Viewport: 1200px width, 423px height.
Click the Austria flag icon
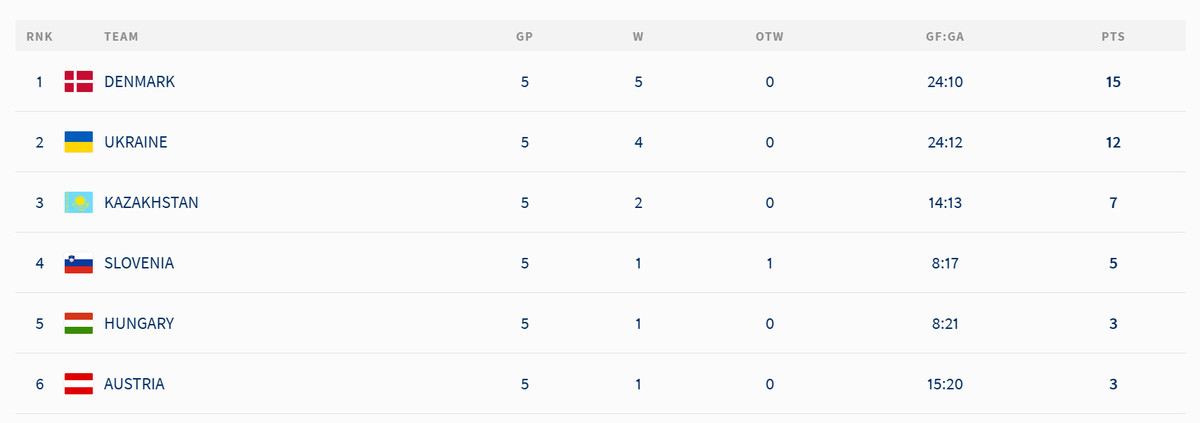pos(78,384)
